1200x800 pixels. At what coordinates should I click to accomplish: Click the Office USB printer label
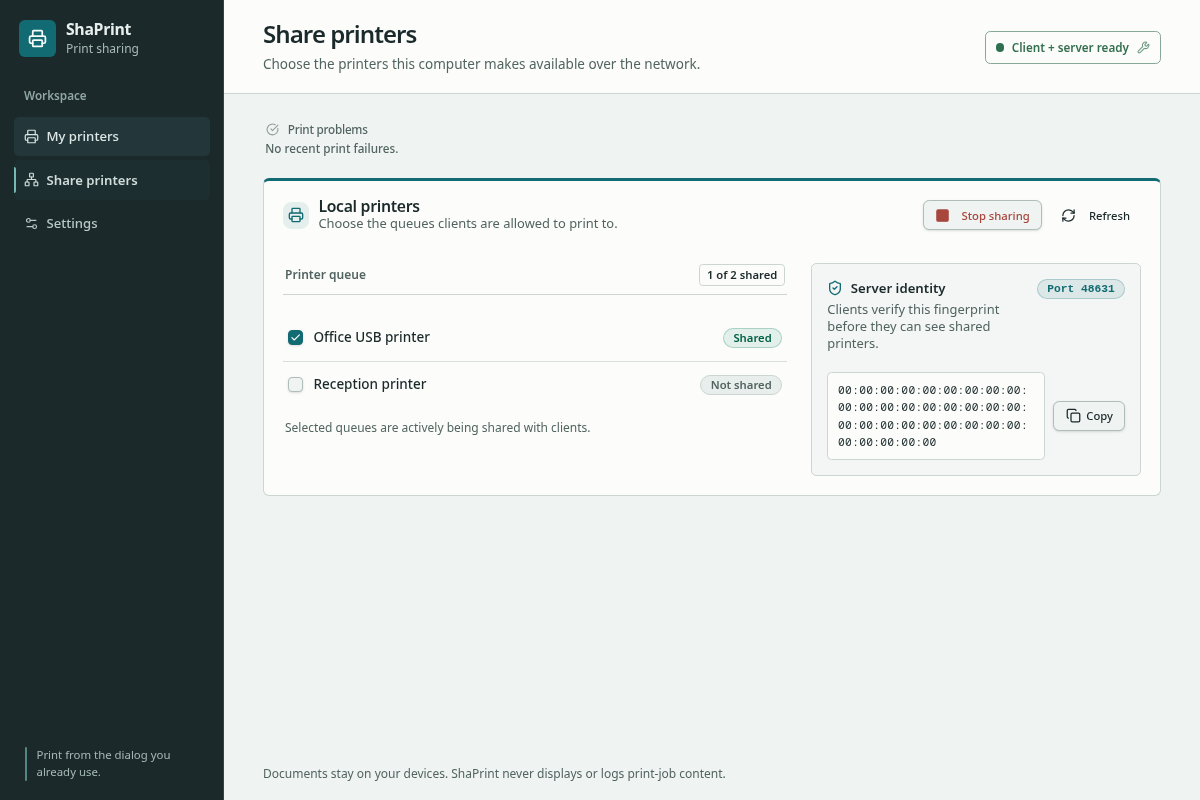pos(372,337)
